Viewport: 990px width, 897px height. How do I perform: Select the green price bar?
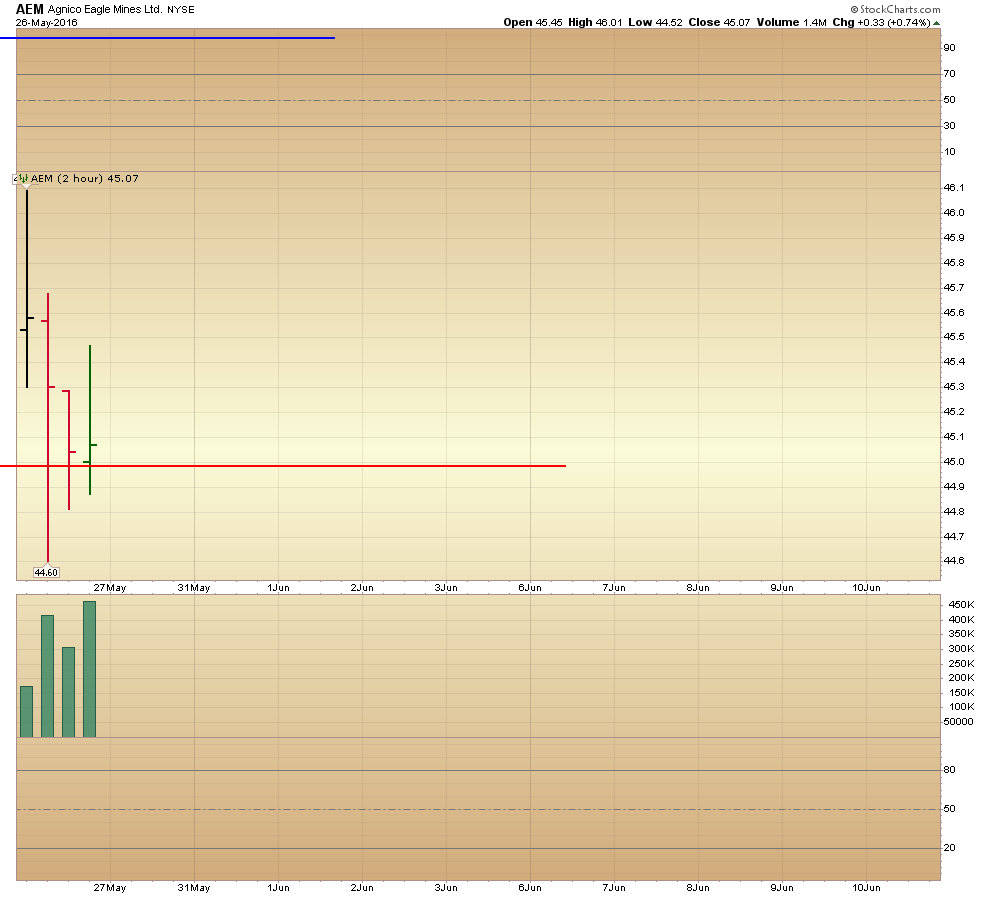coord(90,420)
